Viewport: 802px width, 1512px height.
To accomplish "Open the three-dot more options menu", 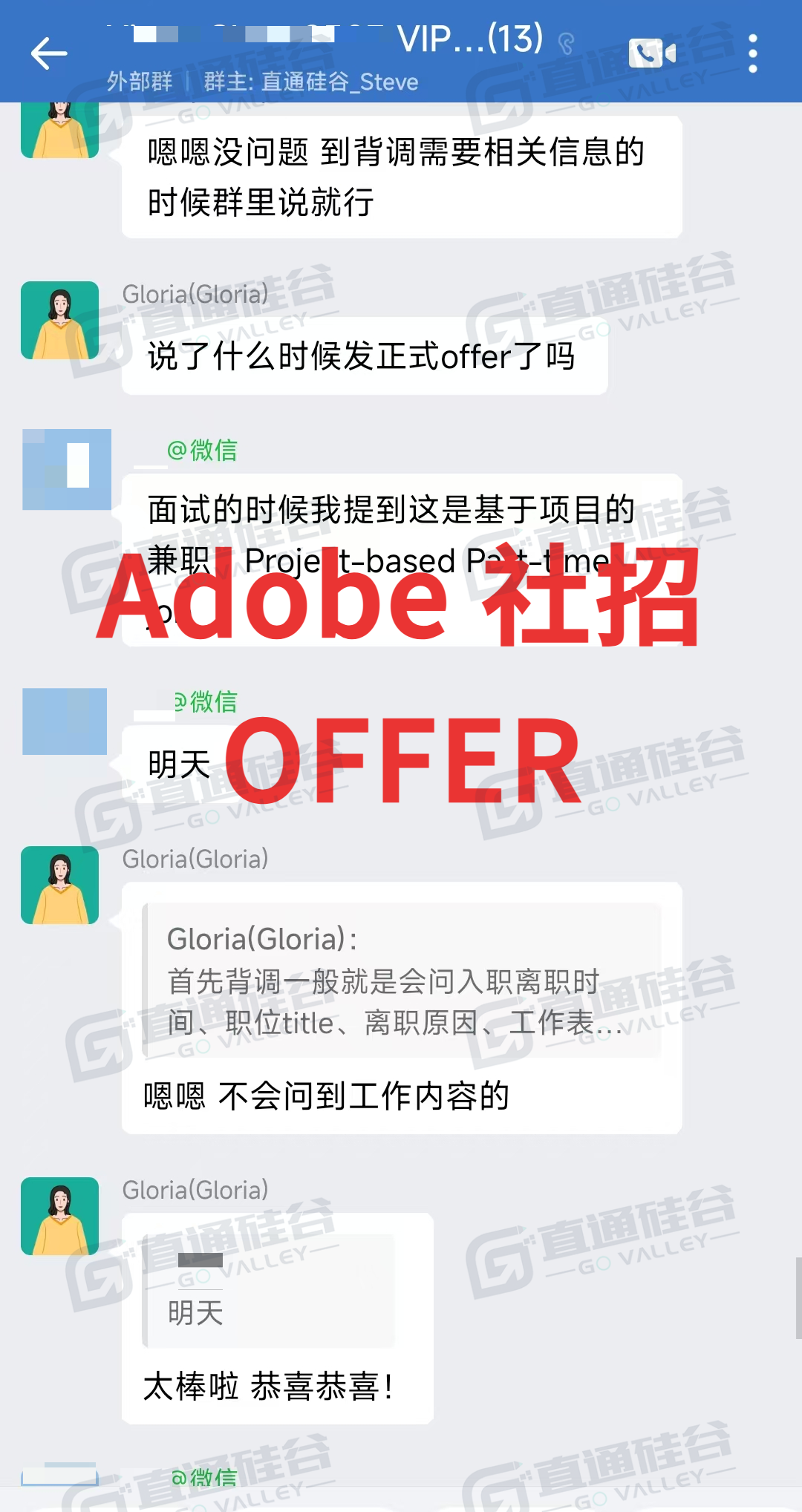I will click(752, 53).
